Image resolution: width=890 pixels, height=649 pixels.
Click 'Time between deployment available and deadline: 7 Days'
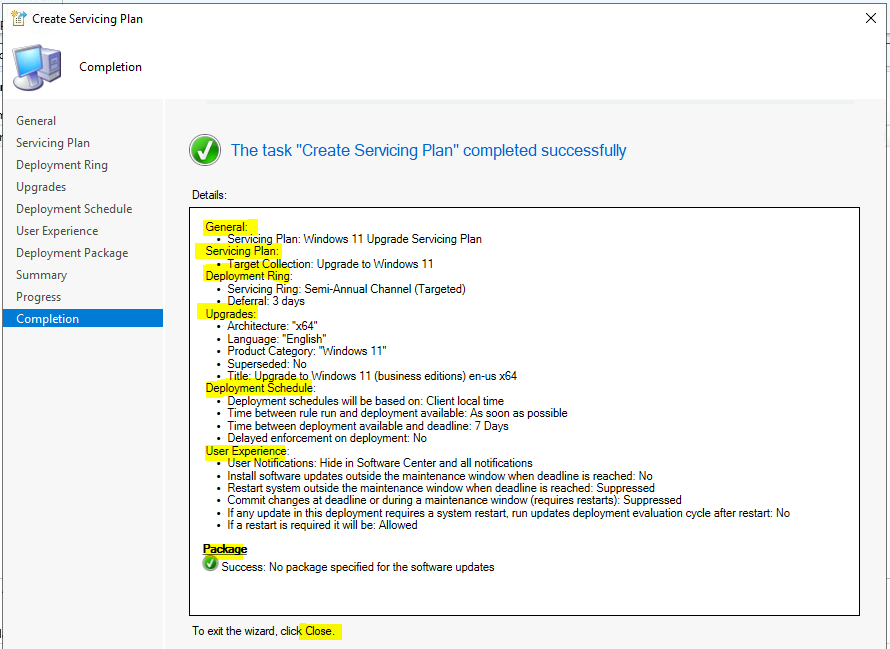point(368,426)
